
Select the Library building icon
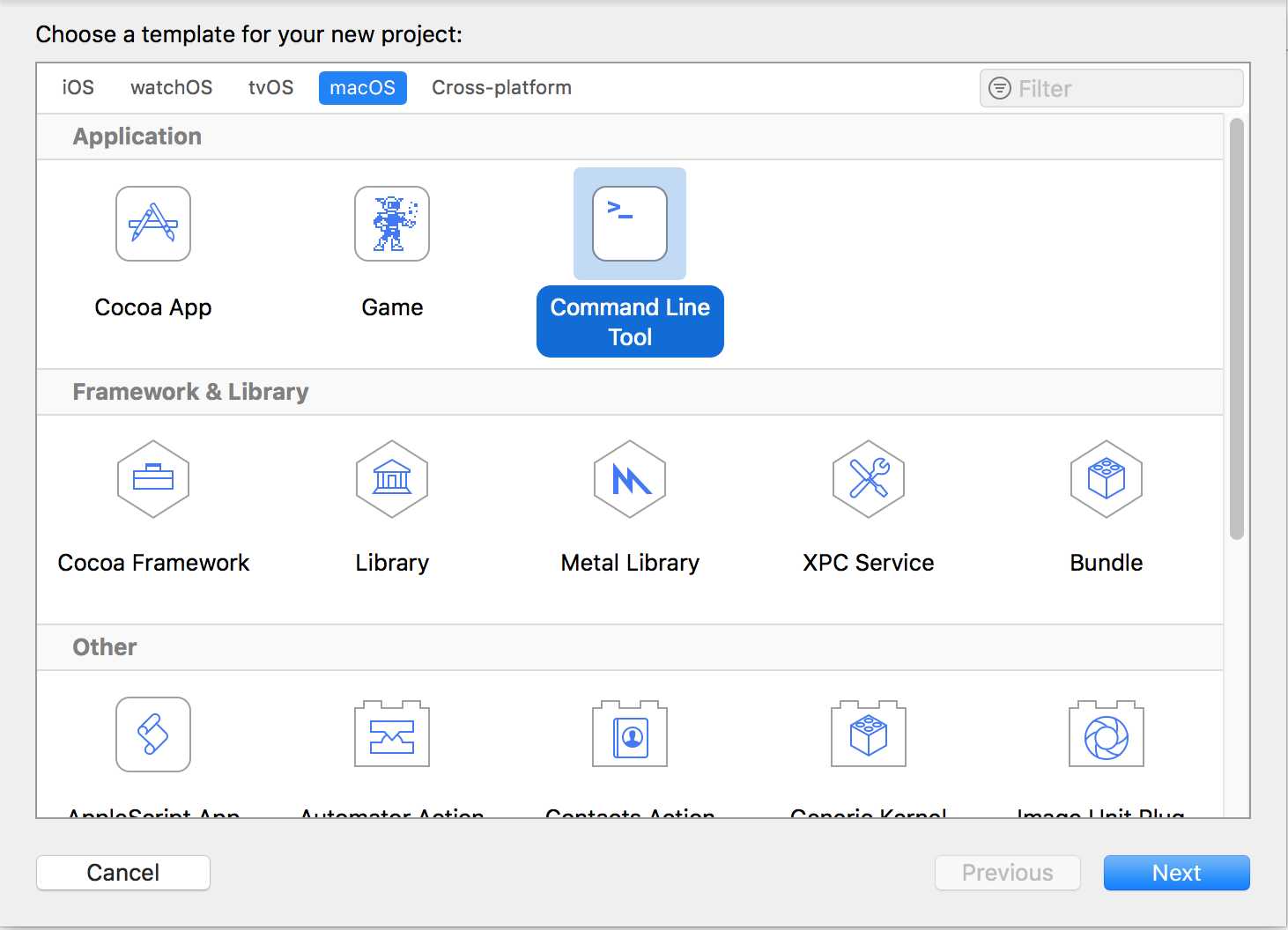[392, 479]
